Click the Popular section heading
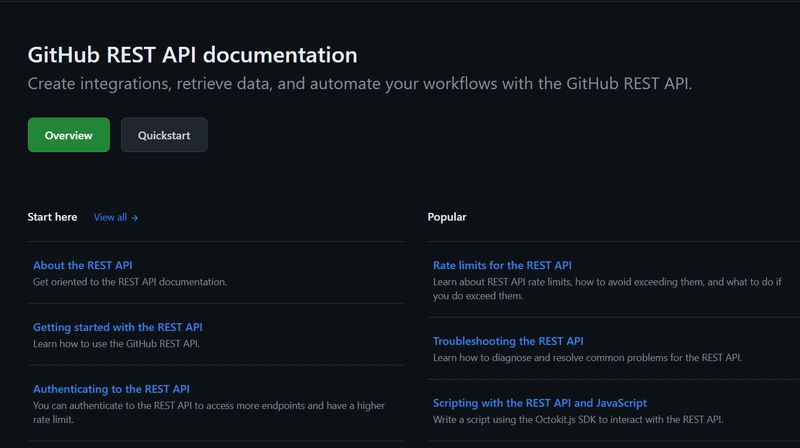This screenshot has width=800, height=448. coord(447,217)
